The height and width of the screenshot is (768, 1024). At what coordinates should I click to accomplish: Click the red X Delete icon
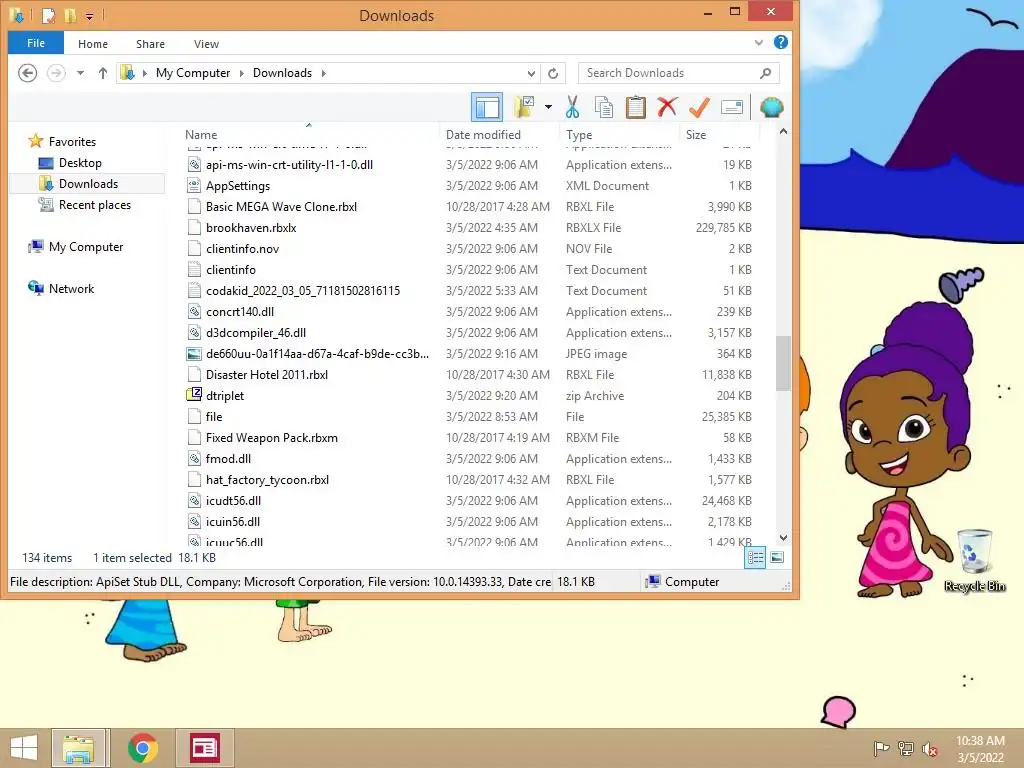coord(667,107)
